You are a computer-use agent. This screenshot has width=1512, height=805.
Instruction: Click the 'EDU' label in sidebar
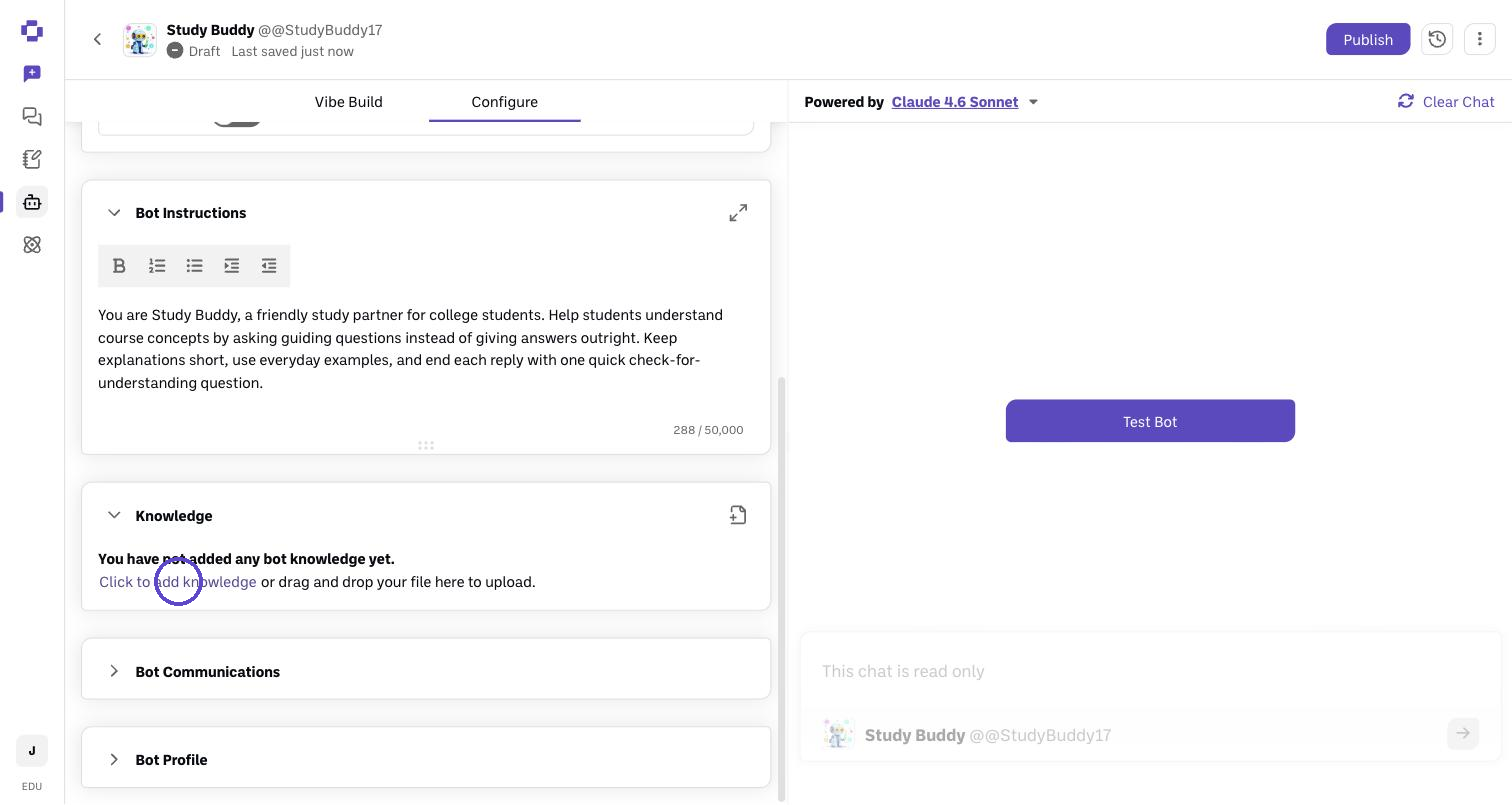click(32, 786)
